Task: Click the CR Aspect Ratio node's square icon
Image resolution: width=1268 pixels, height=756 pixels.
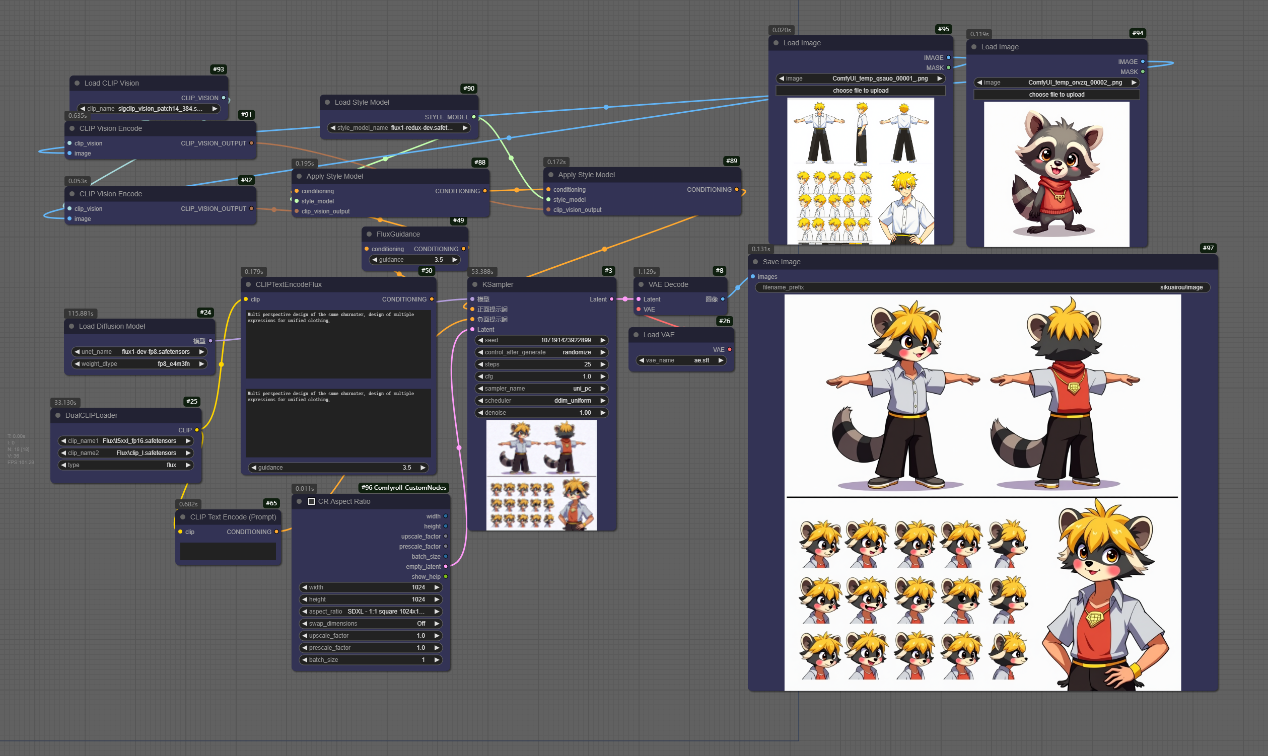Action: point(311,501)
